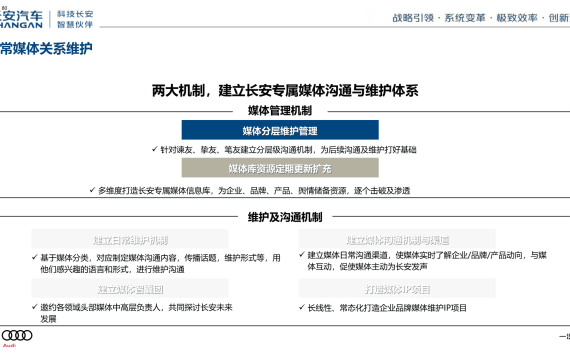Click the bullet text about 建立分层级沟通机制
The image size is (570, 360).
pyautogui.click(x=288, y=150)
